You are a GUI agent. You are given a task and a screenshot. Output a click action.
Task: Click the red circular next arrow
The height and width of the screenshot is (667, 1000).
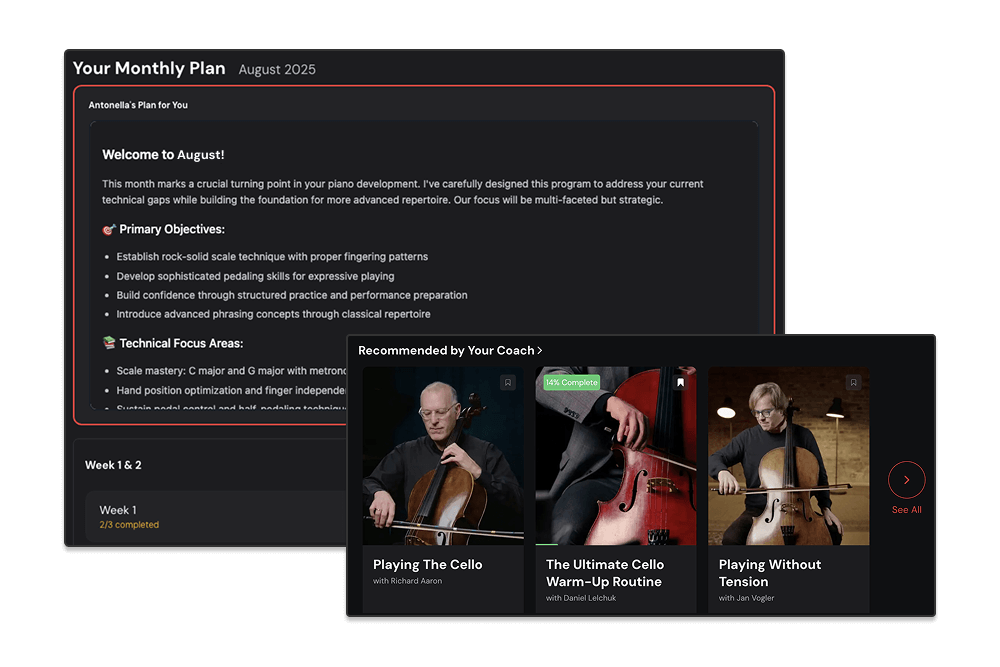[906, 480]
